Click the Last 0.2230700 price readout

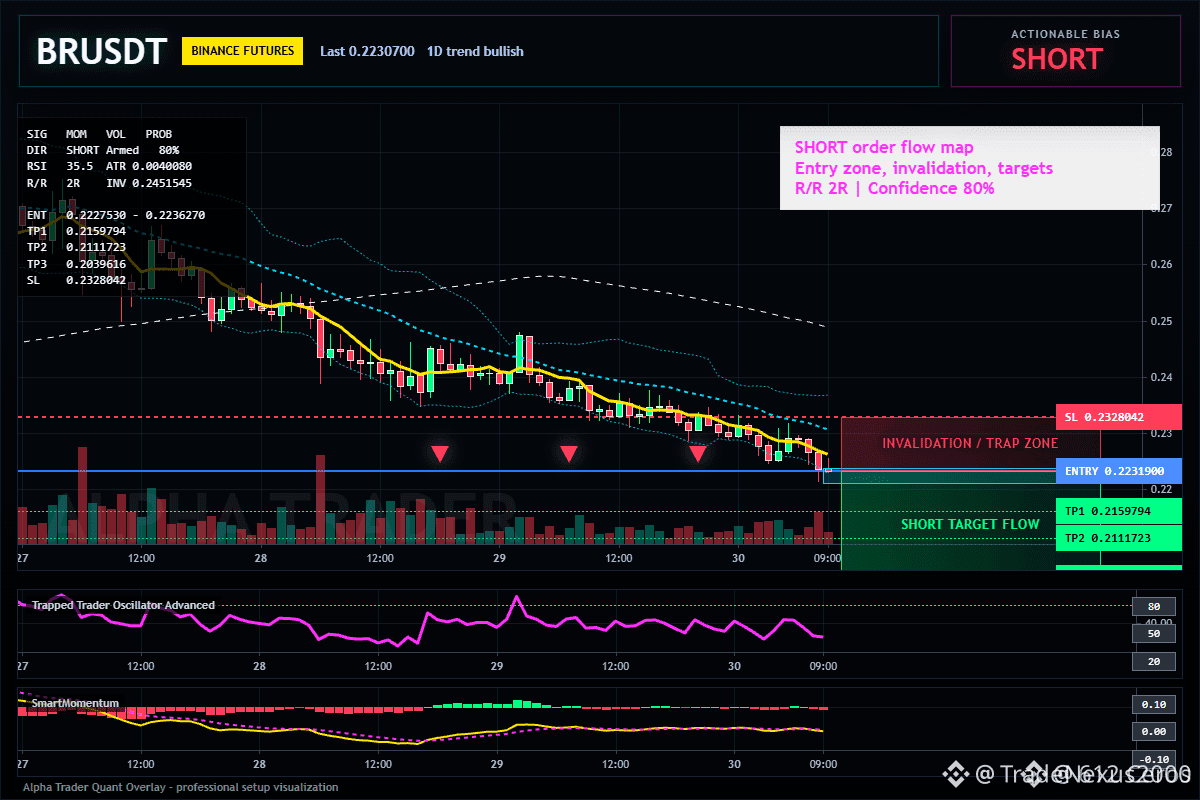[x=367, y=51]
